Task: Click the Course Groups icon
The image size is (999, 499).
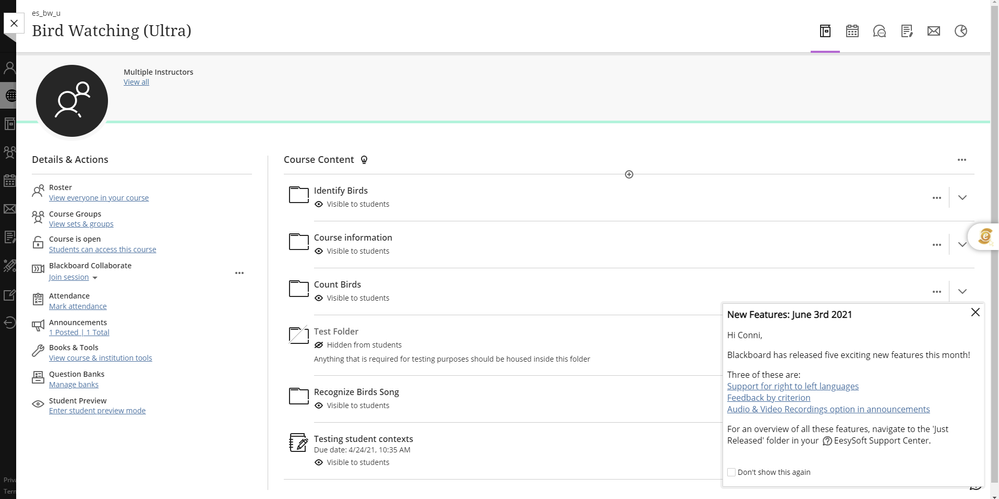Action: coord(38,217)
